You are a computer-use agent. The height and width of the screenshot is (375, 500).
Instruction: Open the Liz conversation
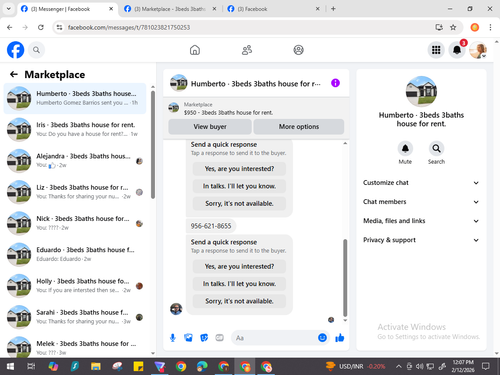tap(75, 192)
